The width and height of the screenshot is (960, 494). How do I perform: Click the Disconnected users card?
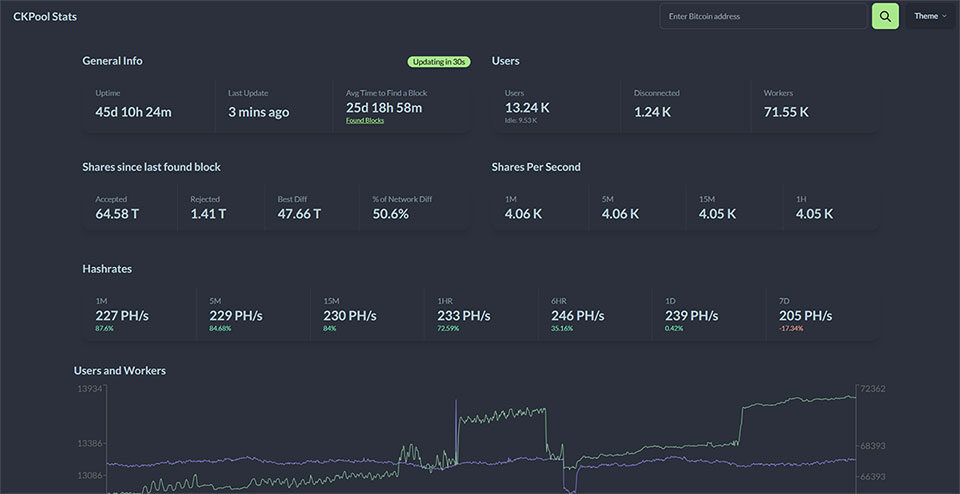685,104
